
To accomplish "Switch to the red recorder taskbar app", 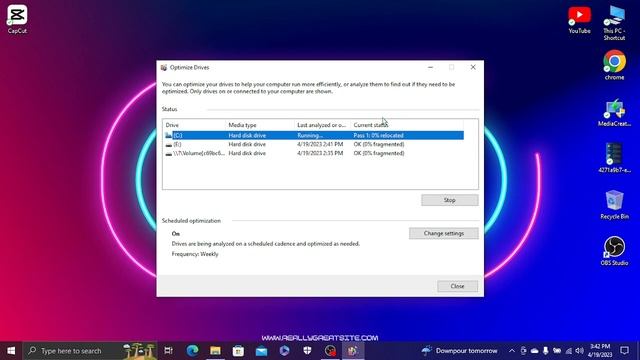I will 330,351.
